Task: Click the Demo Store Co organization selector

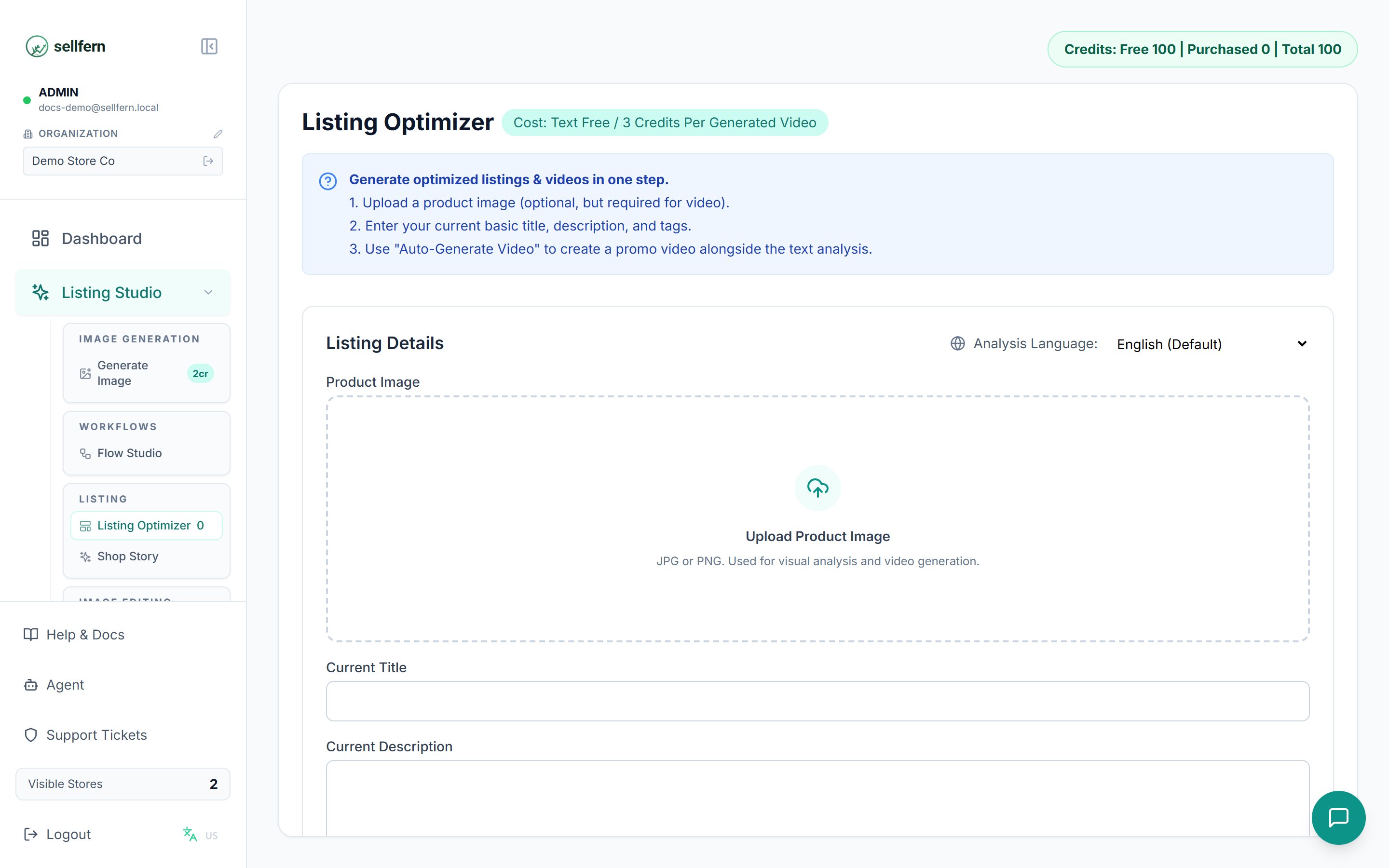Action: [x=123, y=161]
